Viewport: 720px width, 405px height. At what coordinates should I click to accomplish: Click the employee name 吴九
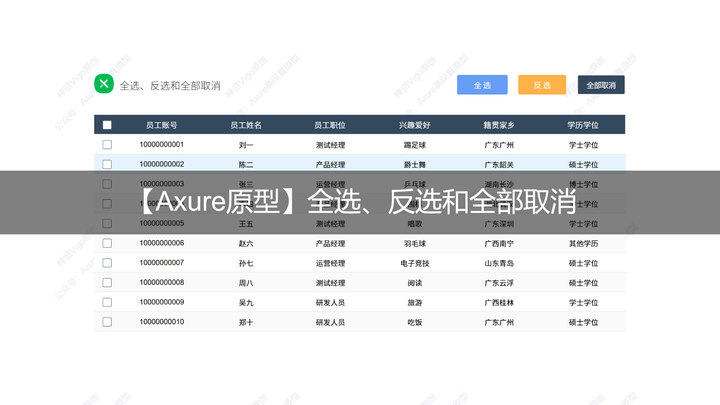pos(246,303)
